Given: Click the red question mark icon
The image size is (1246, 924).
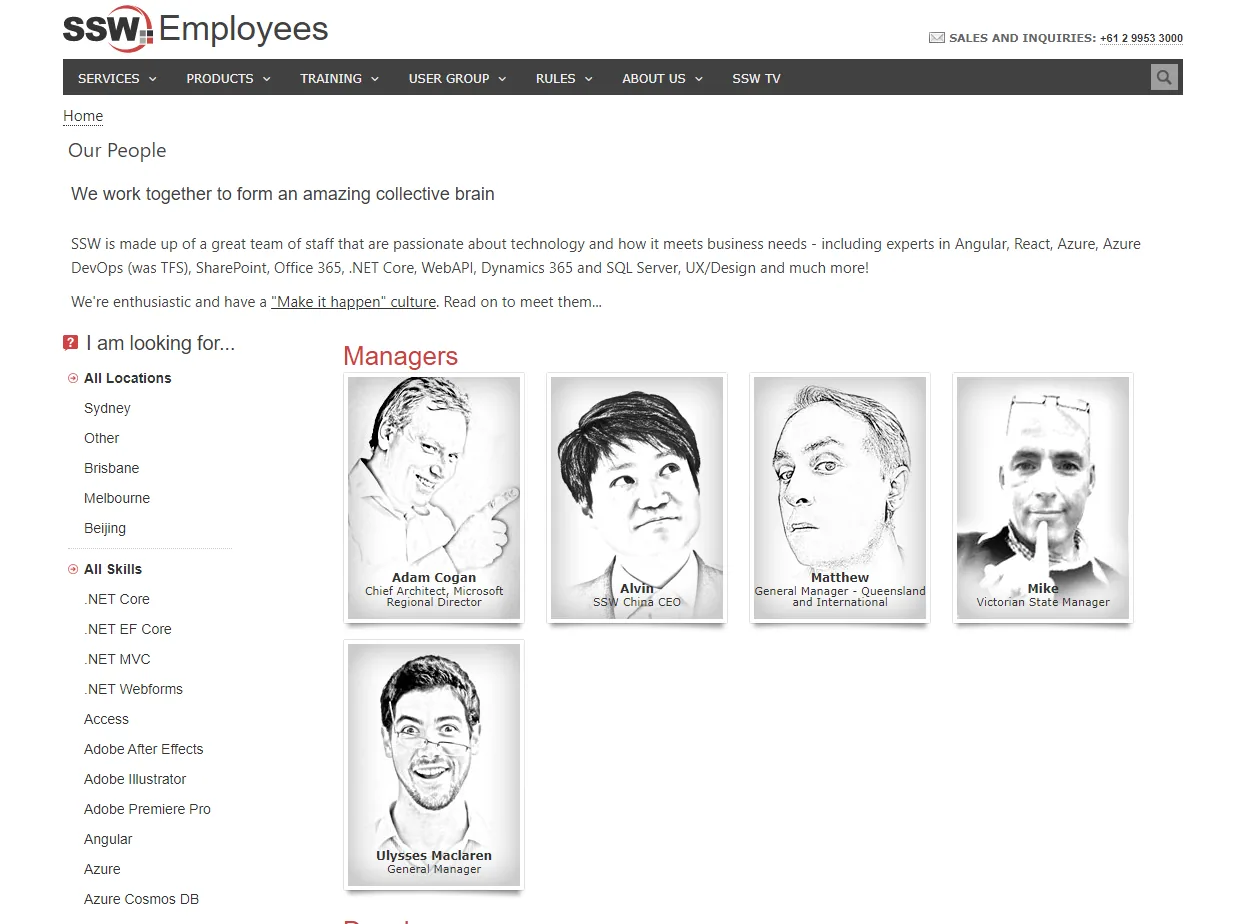Looking at the screenshot, I should click(70, 343).
